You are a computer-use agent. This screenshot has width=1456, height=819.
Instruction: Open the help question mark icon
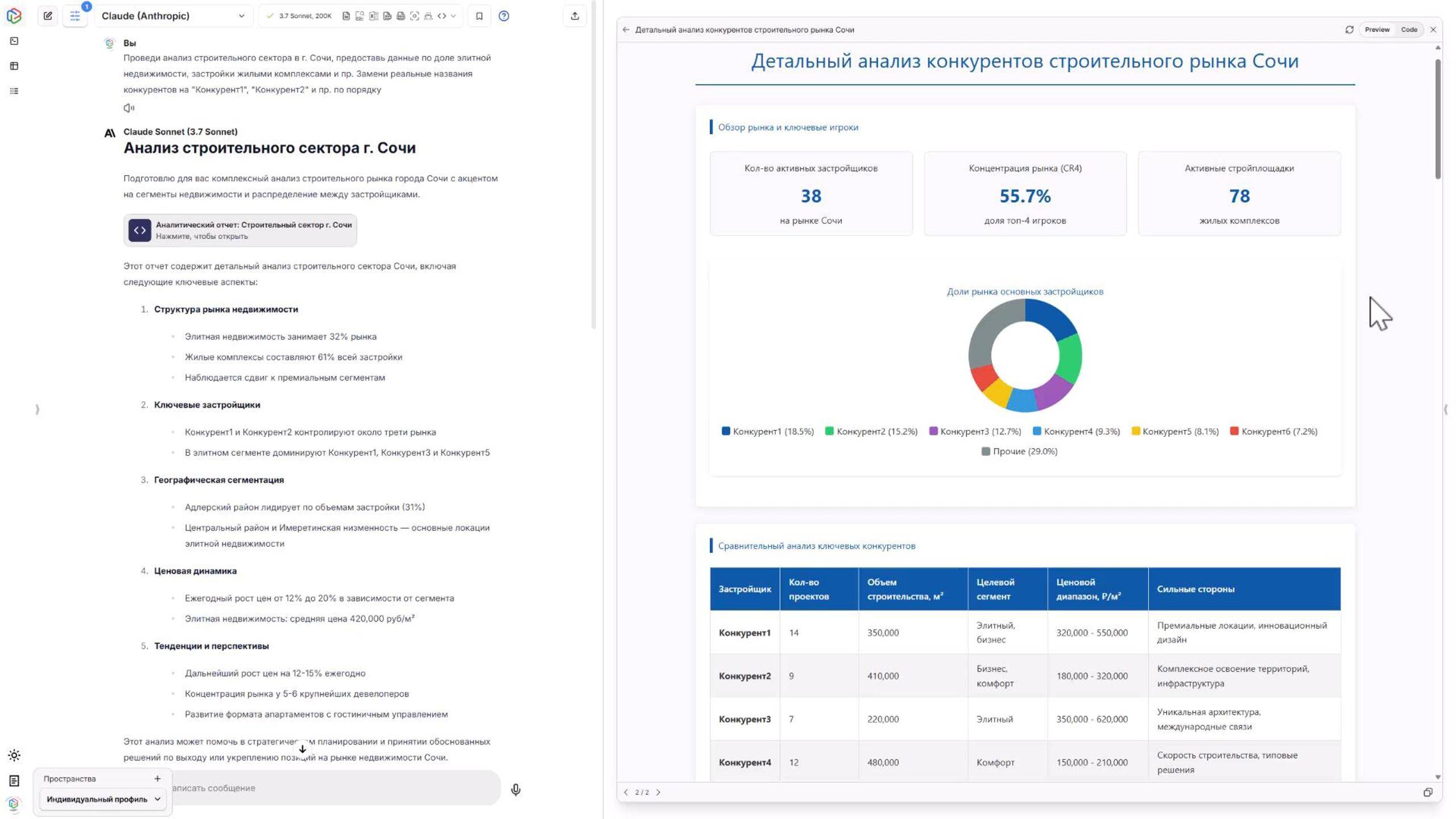[503, 16]
